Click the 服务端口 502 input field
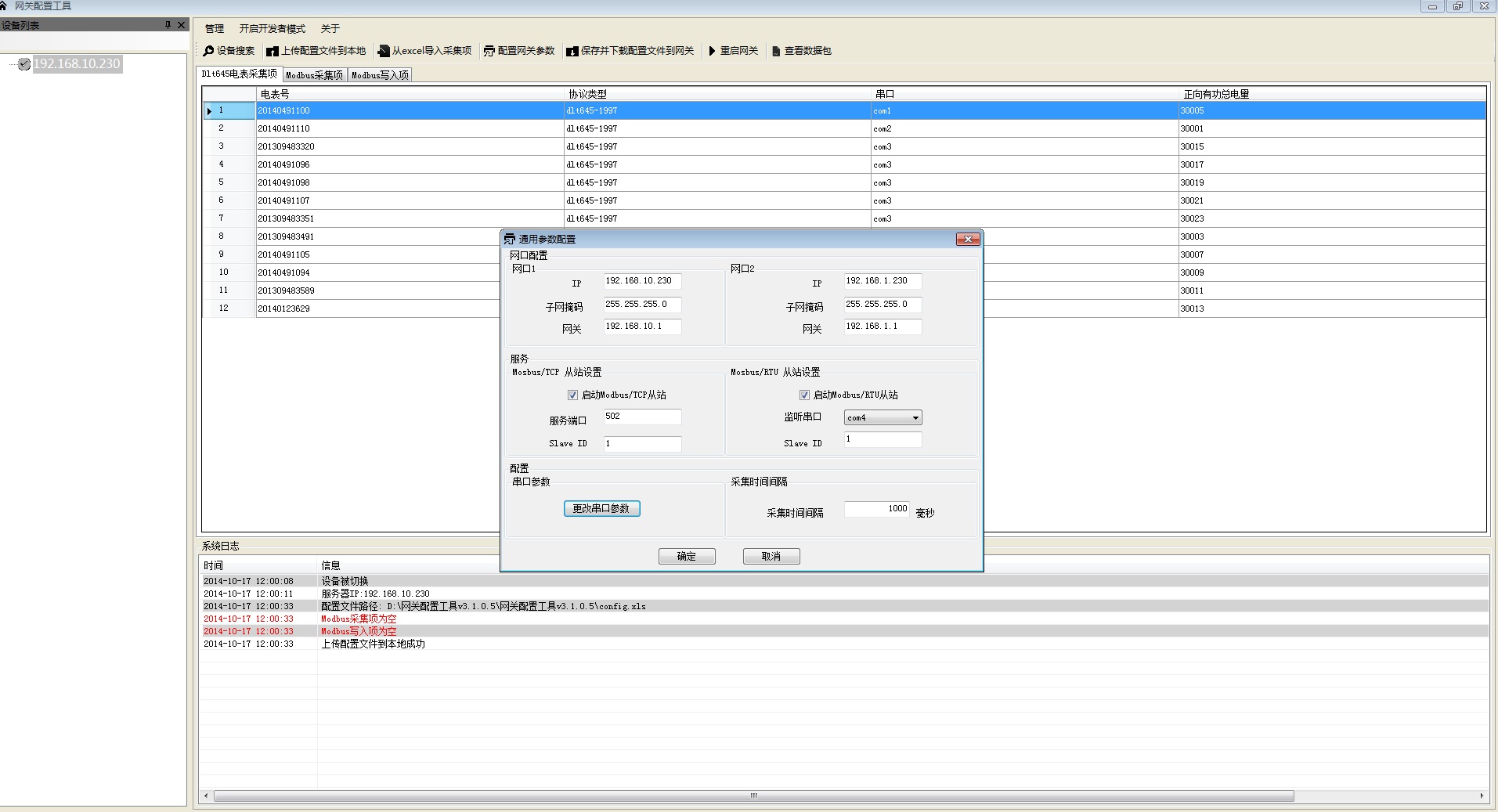Viewport: 1498px width, 812px height. [642, 417]
